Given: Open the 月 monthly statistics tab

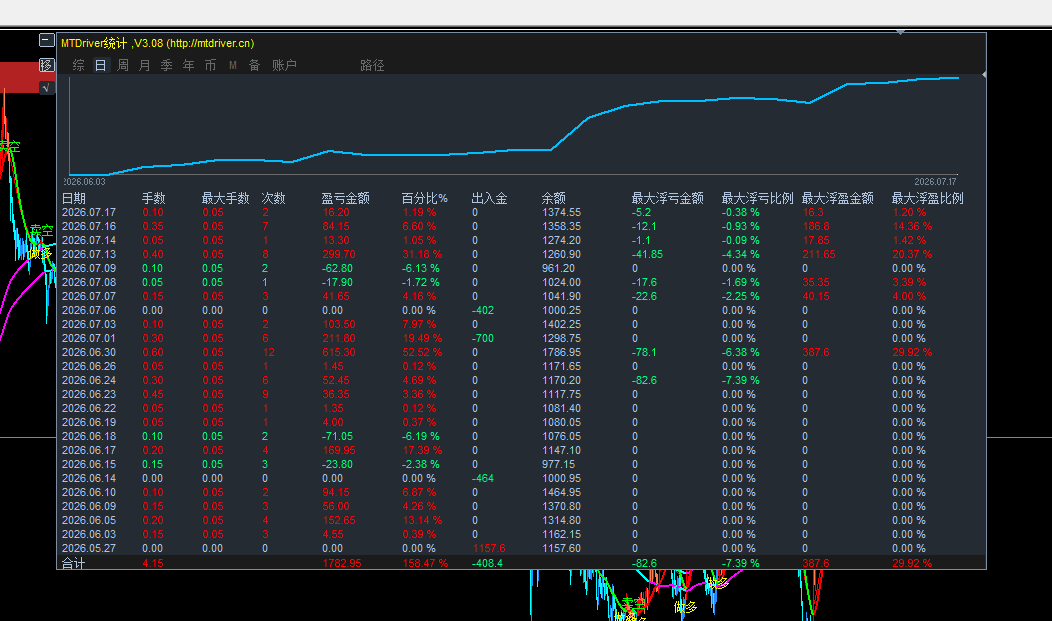Looking at the screenshot, I should click(144, 65).
